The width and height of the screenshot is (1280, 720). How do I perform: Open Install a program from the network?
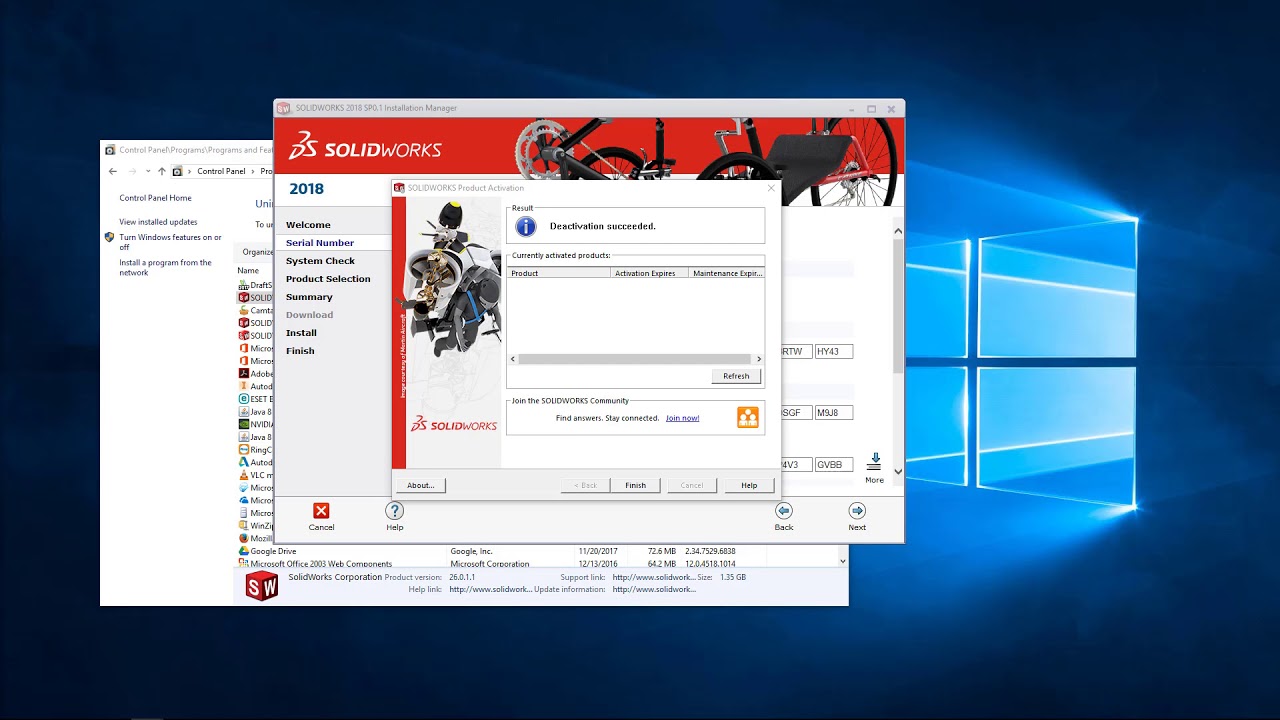coord(165,267)
